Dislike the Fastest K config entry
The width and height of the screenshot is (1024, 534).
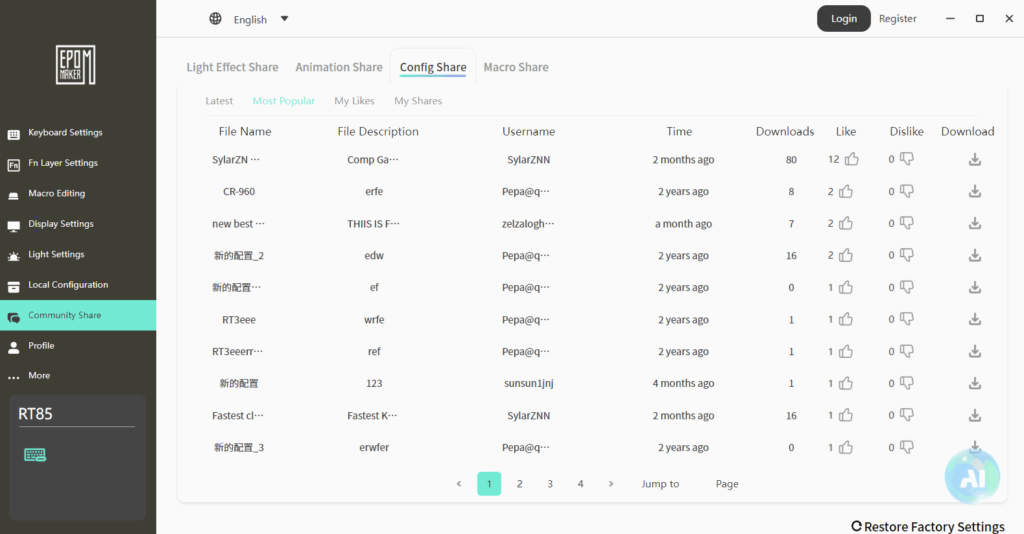(907, 415)
